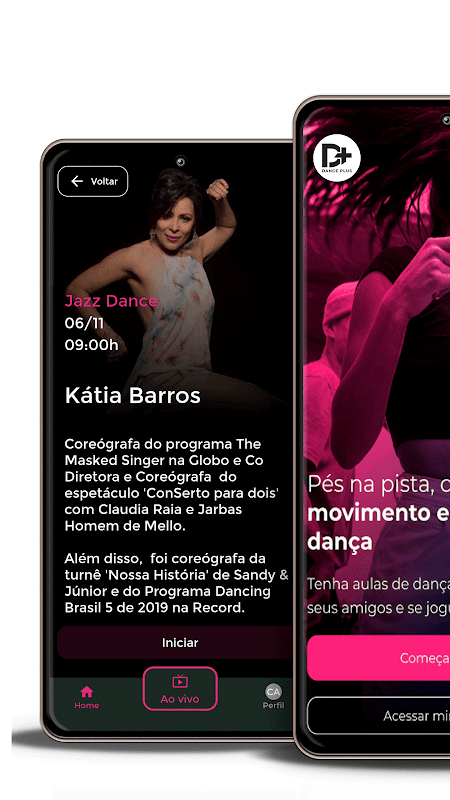
Task: Tap the Dance Plus logo
Action: pyautogui.click(x=337, y=158)
